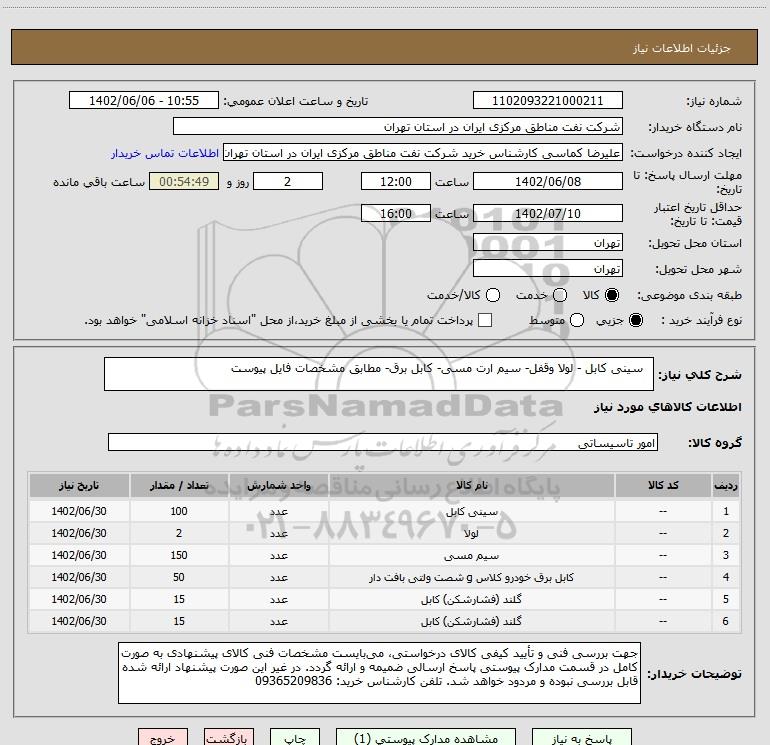The width and height of the screenshot is (770, 745).
Task: Click the goods group field امور تاسیساتی
Action: [x=383, y=442]
